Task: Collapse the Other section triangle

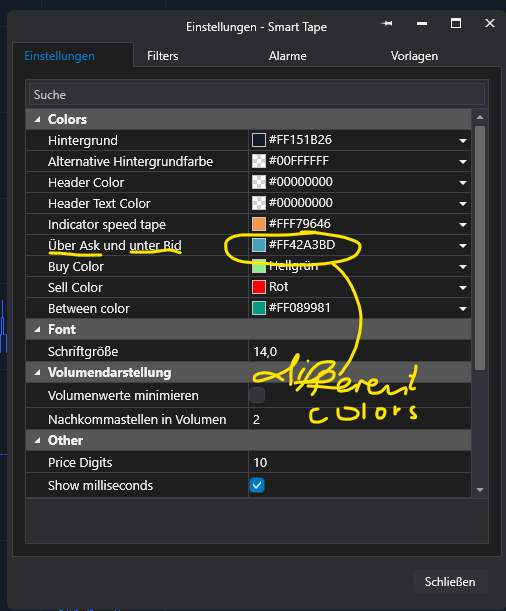Action: click(x=37, y=441)
